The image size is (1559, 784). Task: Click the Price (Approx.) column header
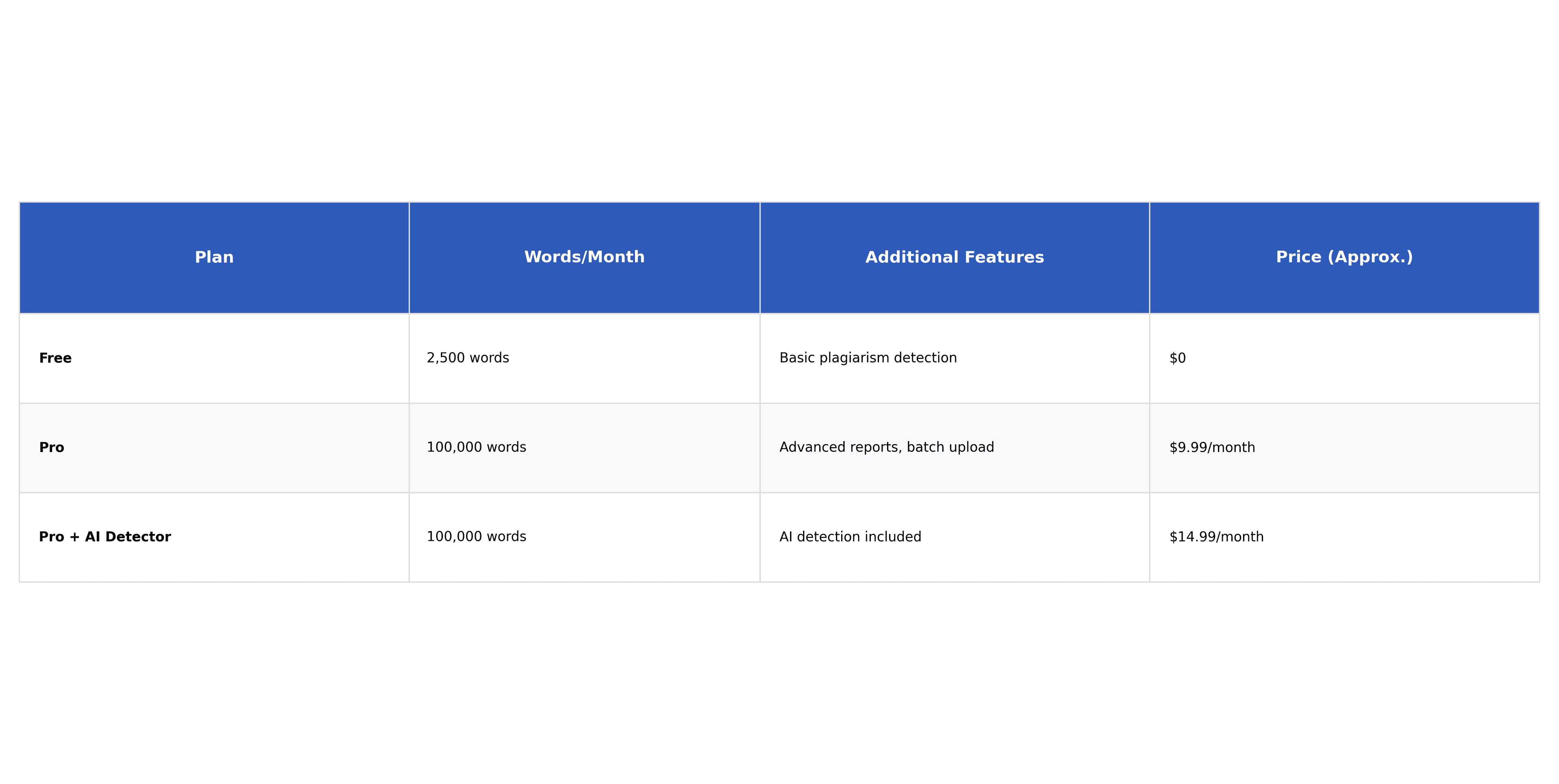(x=1344, y=257)
